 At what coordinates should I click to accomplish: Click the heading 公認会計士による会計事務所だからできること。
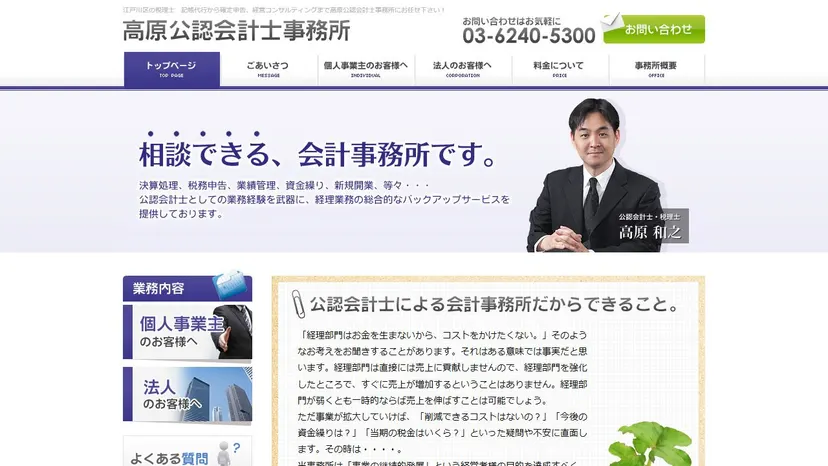pos(493,304)
